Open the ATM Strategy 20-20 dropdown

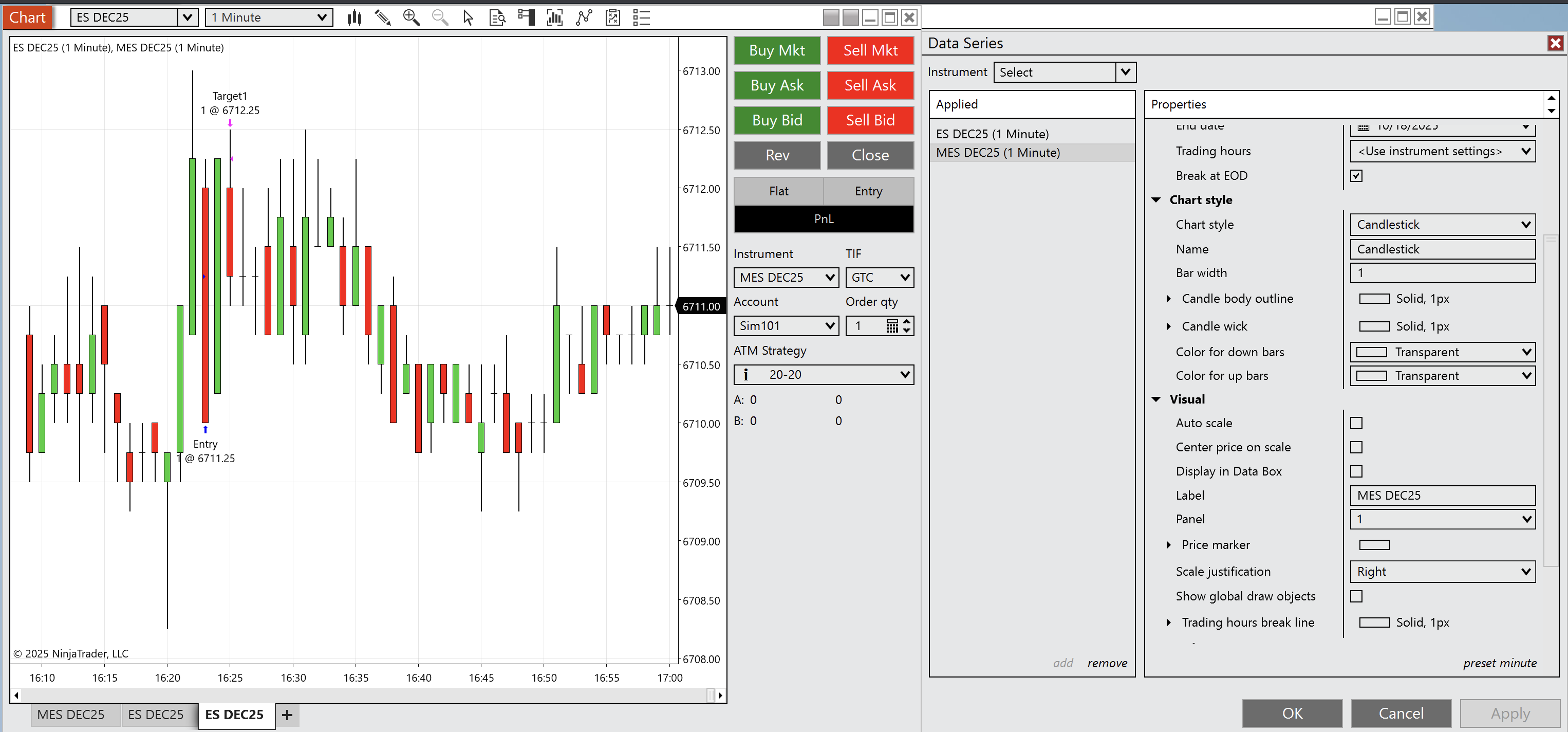823,375
